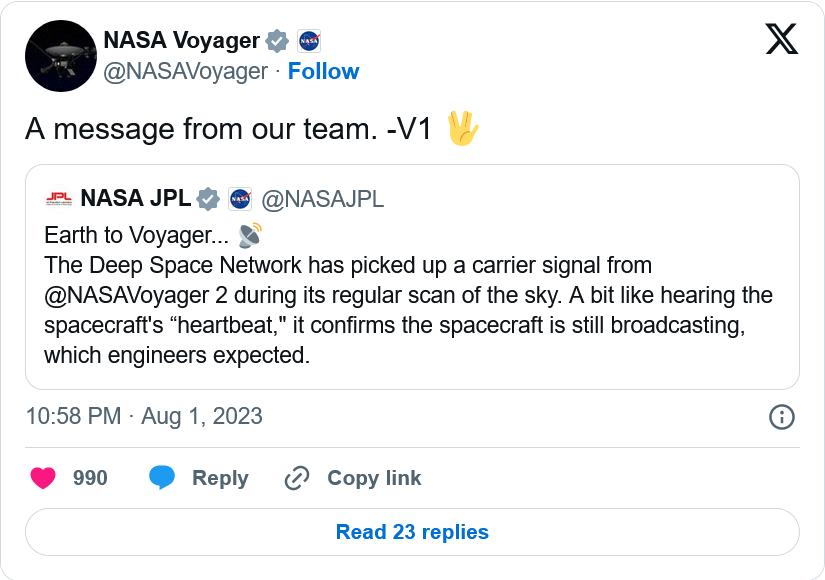Like the tweet with the heart icon
The image size is (825, 580).
click(43, 478)
